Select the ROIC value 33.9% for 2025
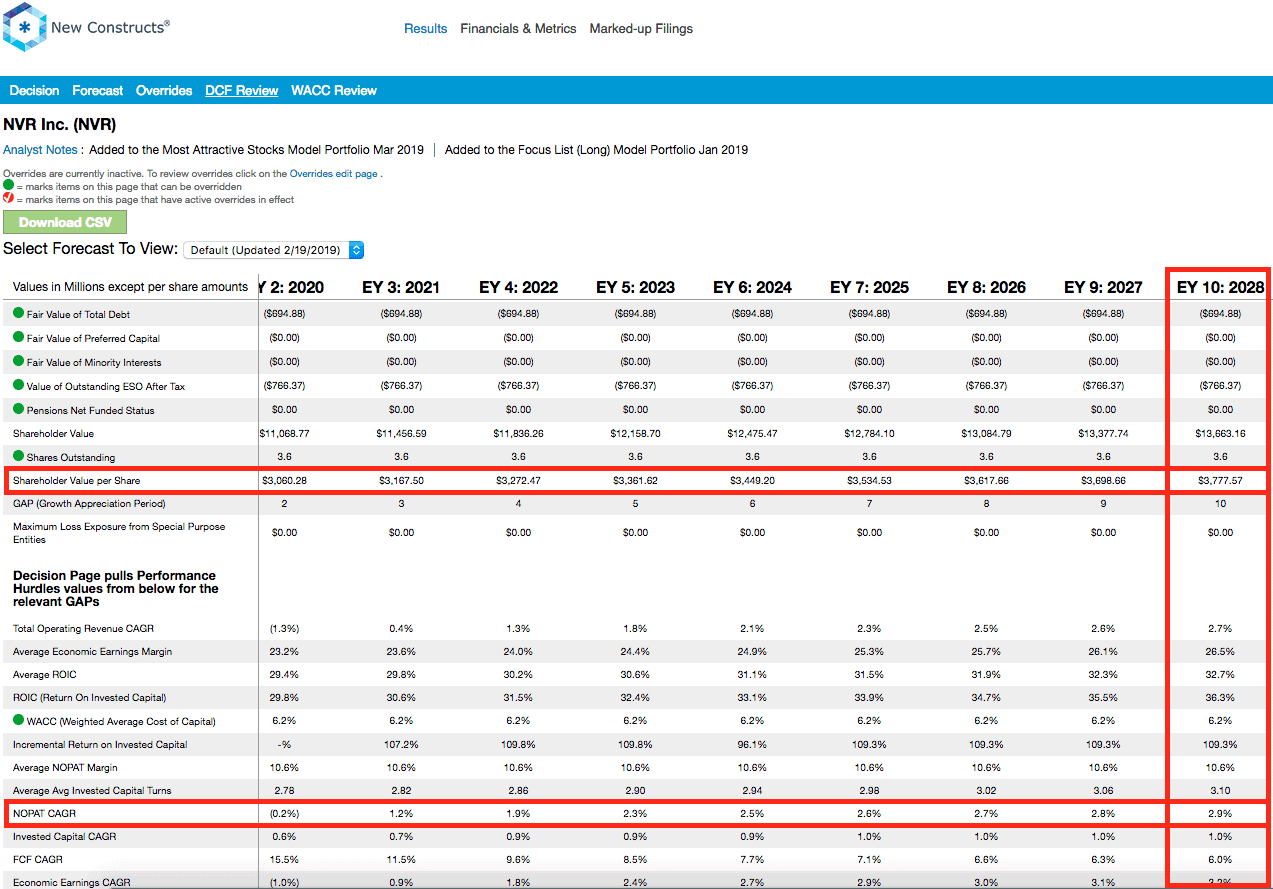Image resolution: width=1273 pixels, height=889 pixels. 869,698
